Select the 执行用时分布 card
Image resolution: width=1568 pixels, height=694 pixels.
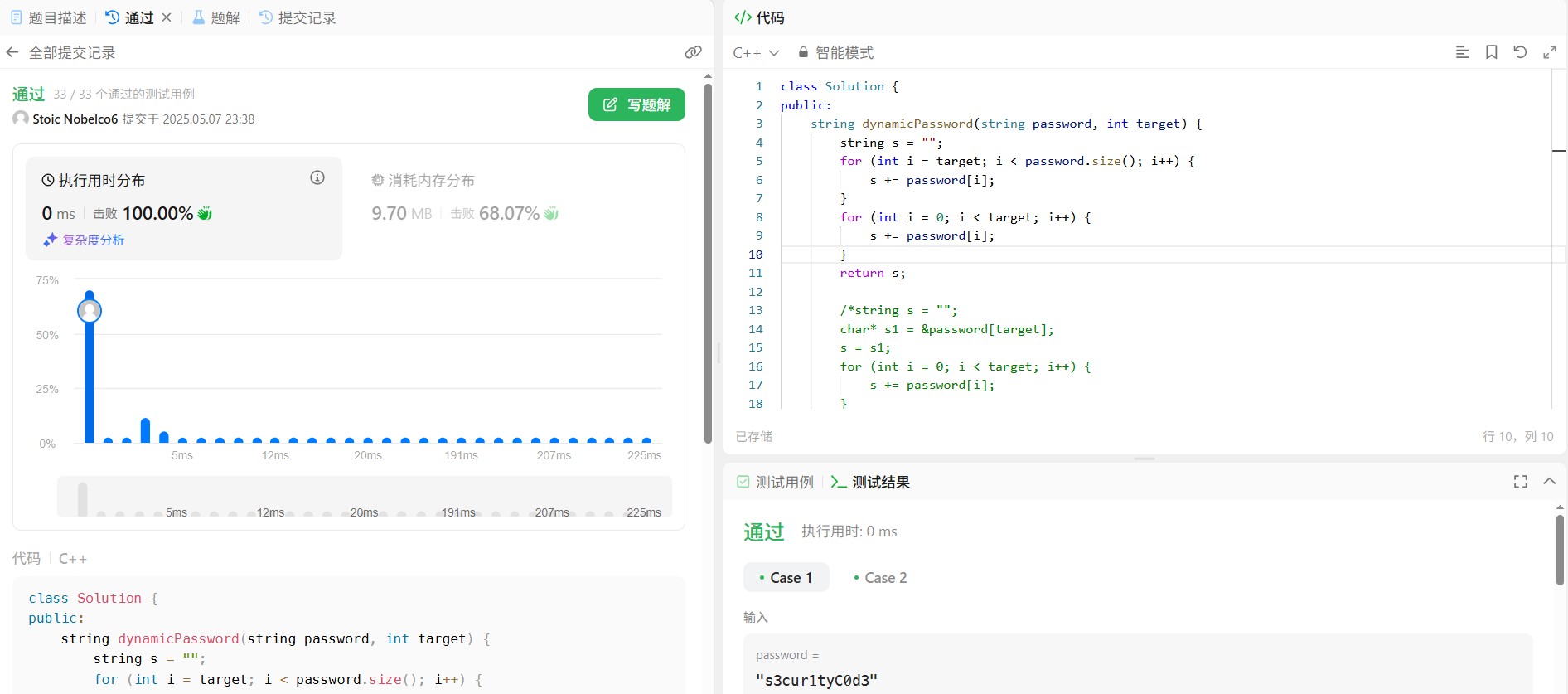pos(184,208)
